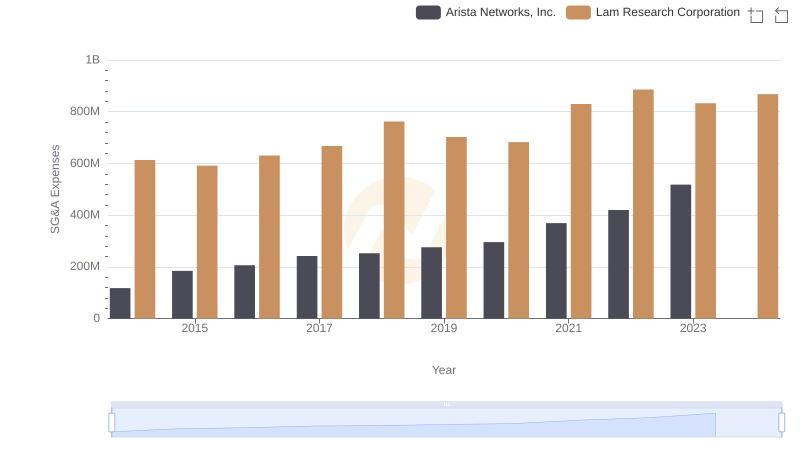The image size is (800, 461).
Task: Select the tallest Lam Research bar for 2022
Action: (x=643, y=204)
